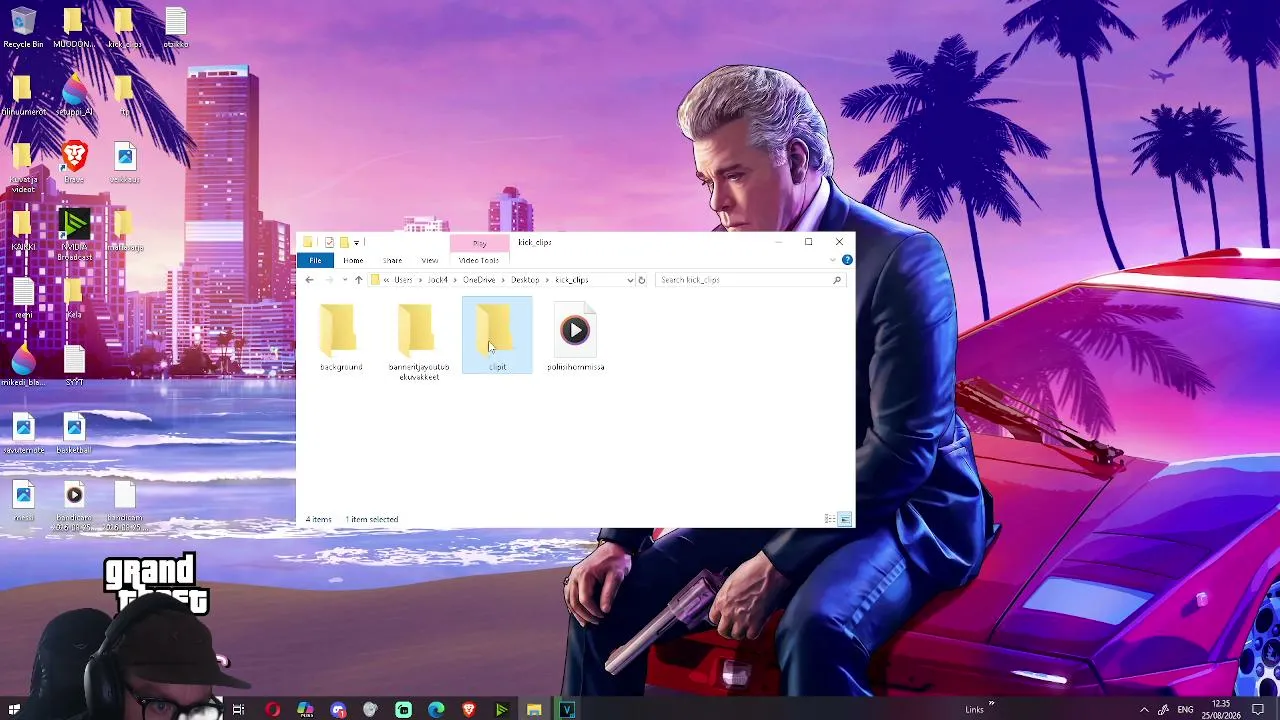
Task: Switch to the Home ribbon tab
Action: point(353,260)
